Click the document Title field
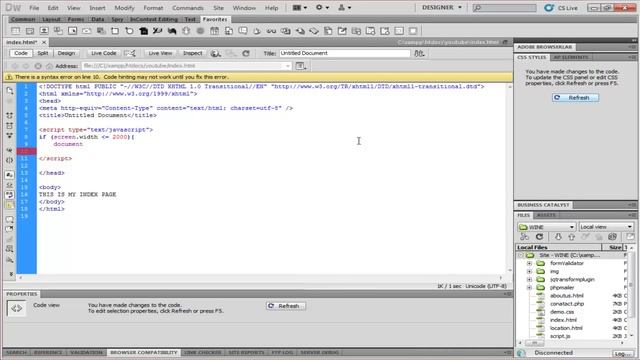Screen dimensions: 640x360 344,53
